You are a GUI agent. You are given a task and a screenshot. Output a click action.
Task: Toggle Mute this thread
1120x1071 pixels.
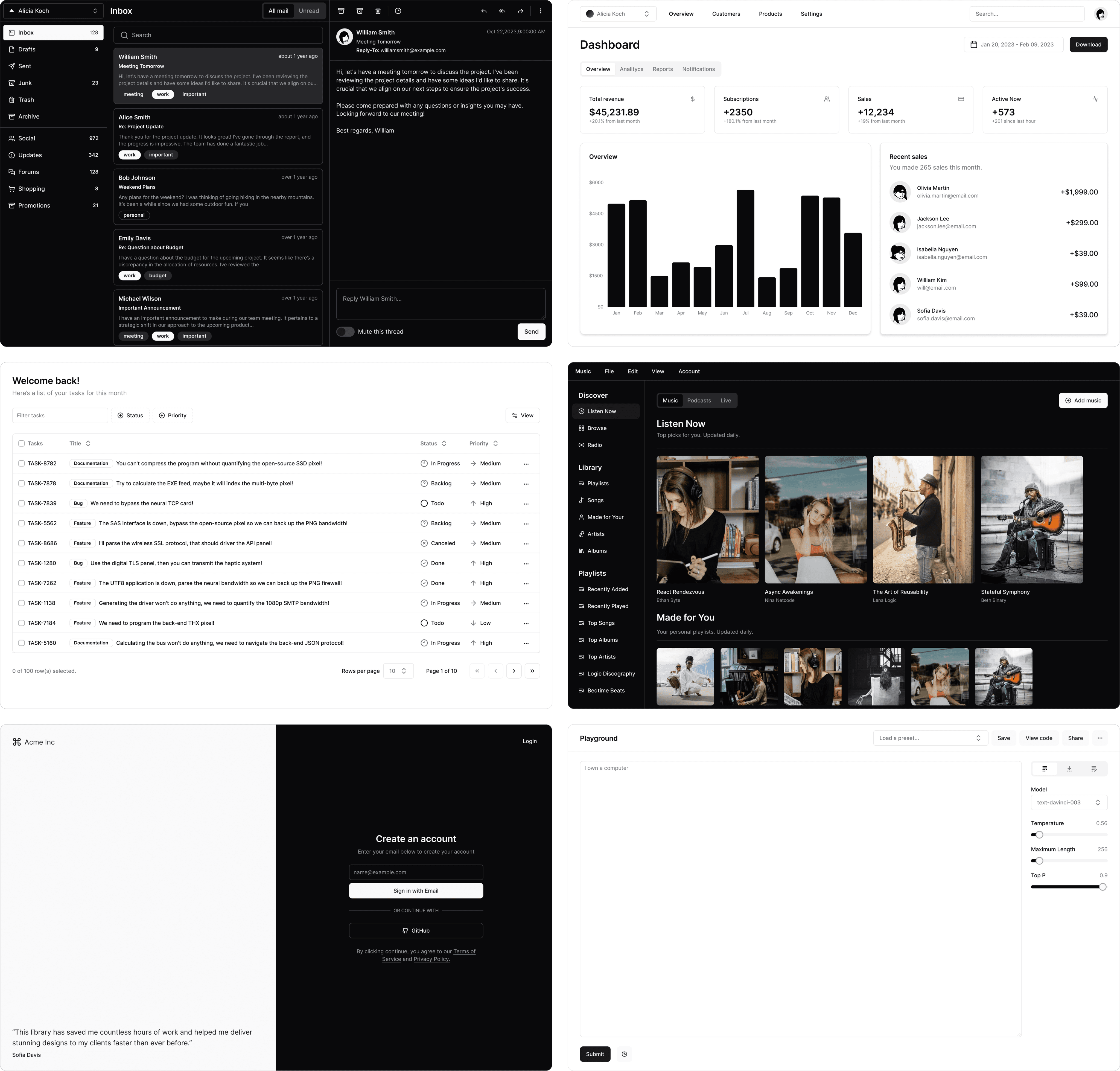pos(345,331)
